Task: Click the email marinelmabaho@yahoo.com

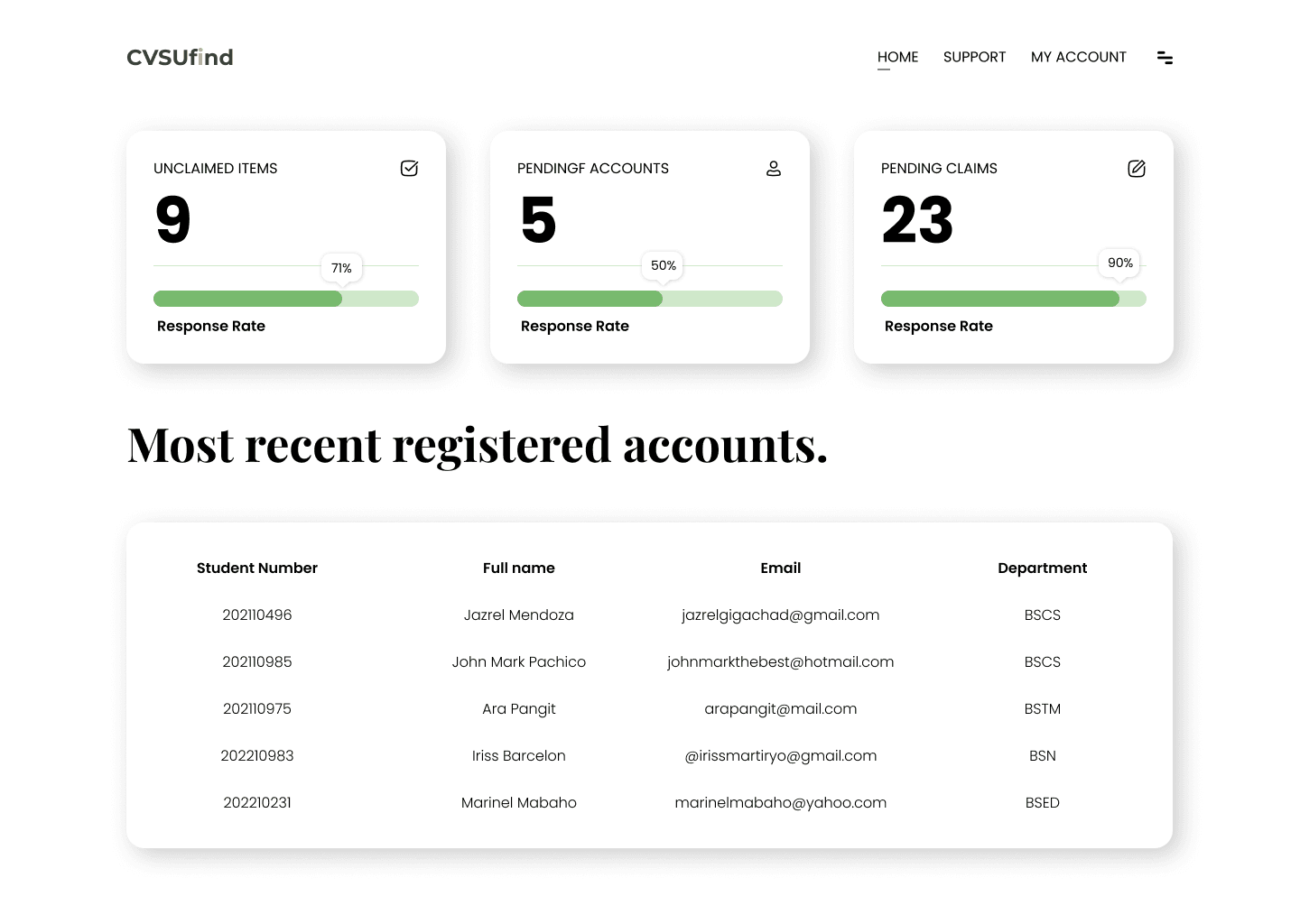Action: [x=780, y=802]
